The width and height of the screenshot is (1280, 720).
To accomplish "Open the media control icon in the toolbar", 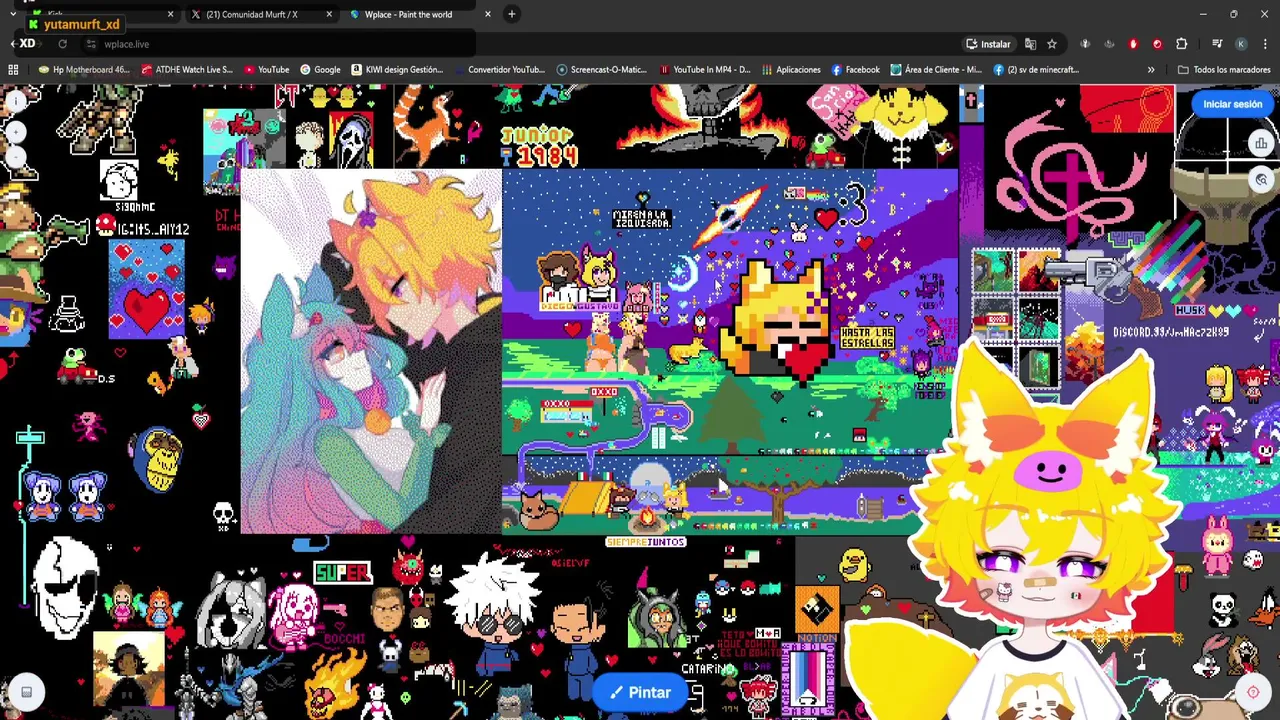I will pyautogui.click(x=1217, y=44).
